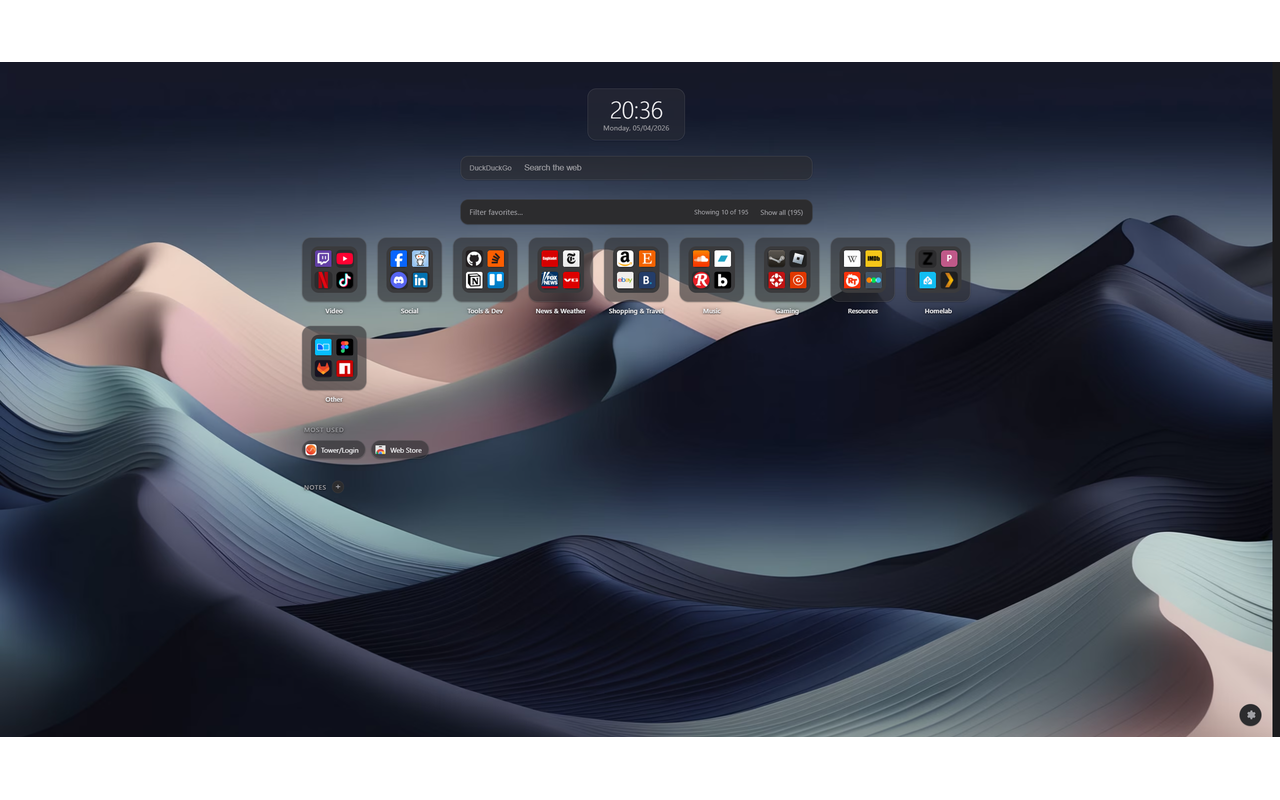Expand the Resources folder label
This screenshot has height=800, width=1280.
click(x=863, y=311)
